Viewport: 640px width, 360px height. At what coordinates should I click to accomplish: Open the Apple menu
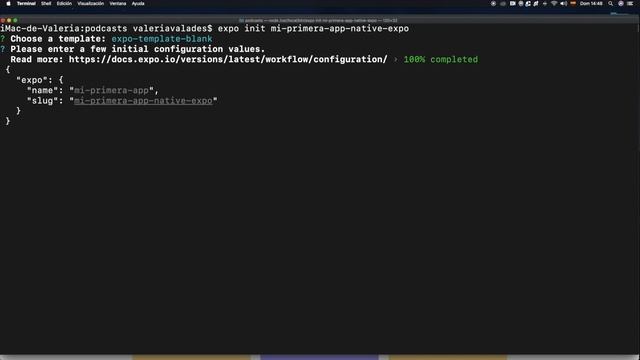click(8, 4)
